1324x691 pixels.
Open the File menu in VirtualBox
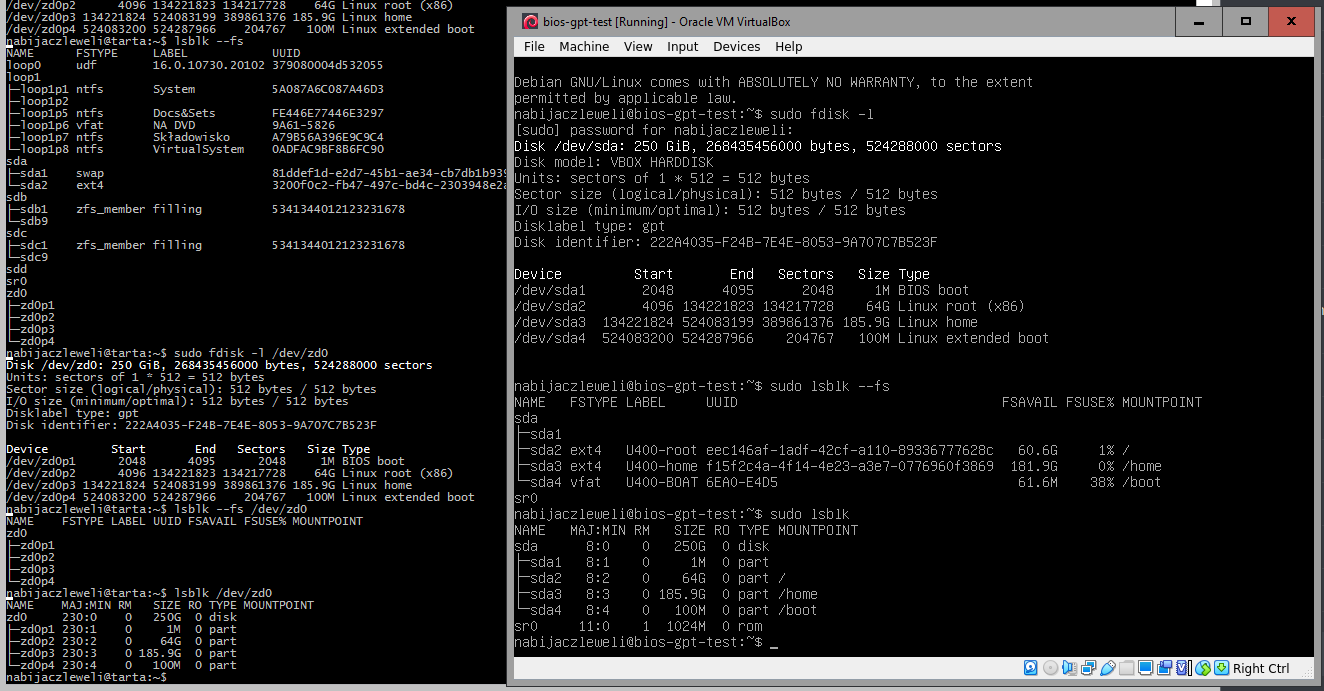pyautogui.click(x=534, y=47)
